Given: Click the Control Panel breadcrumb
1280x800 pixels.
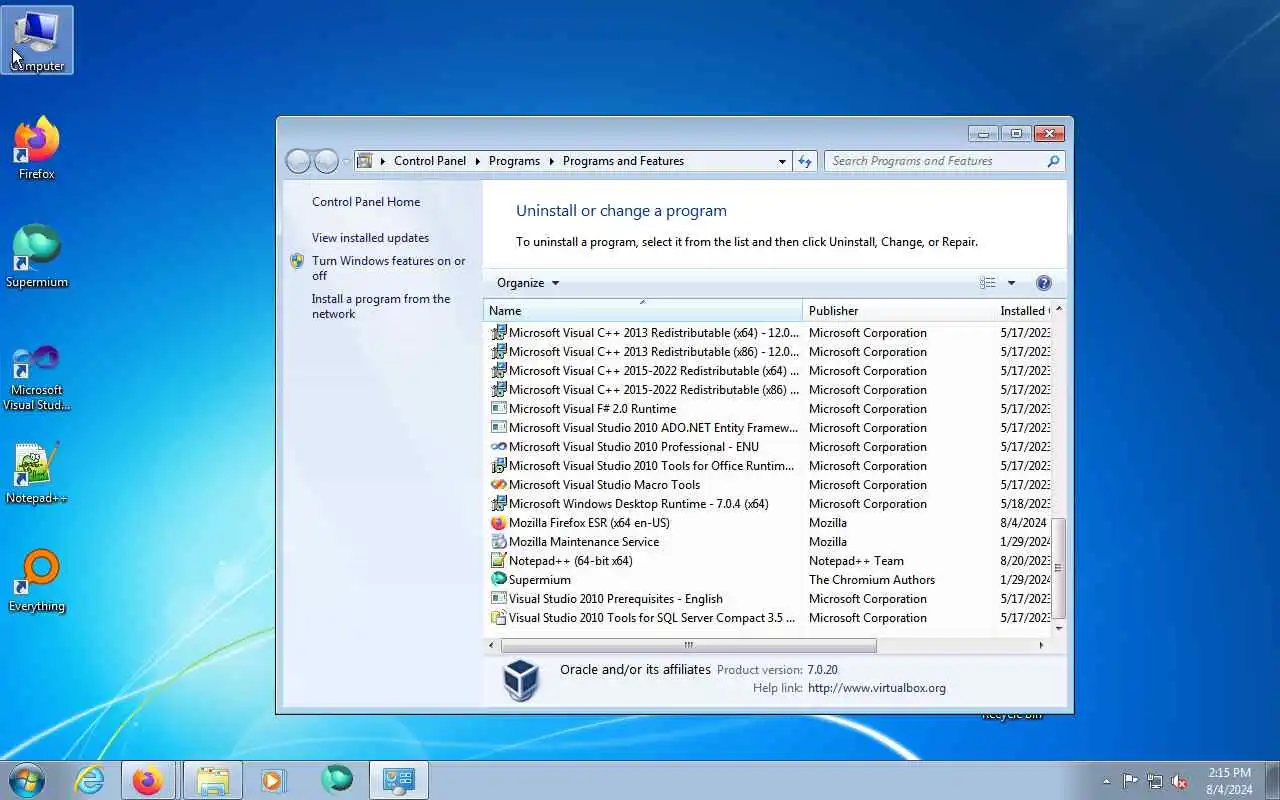Looking at the screenshot, I should 430,161.
